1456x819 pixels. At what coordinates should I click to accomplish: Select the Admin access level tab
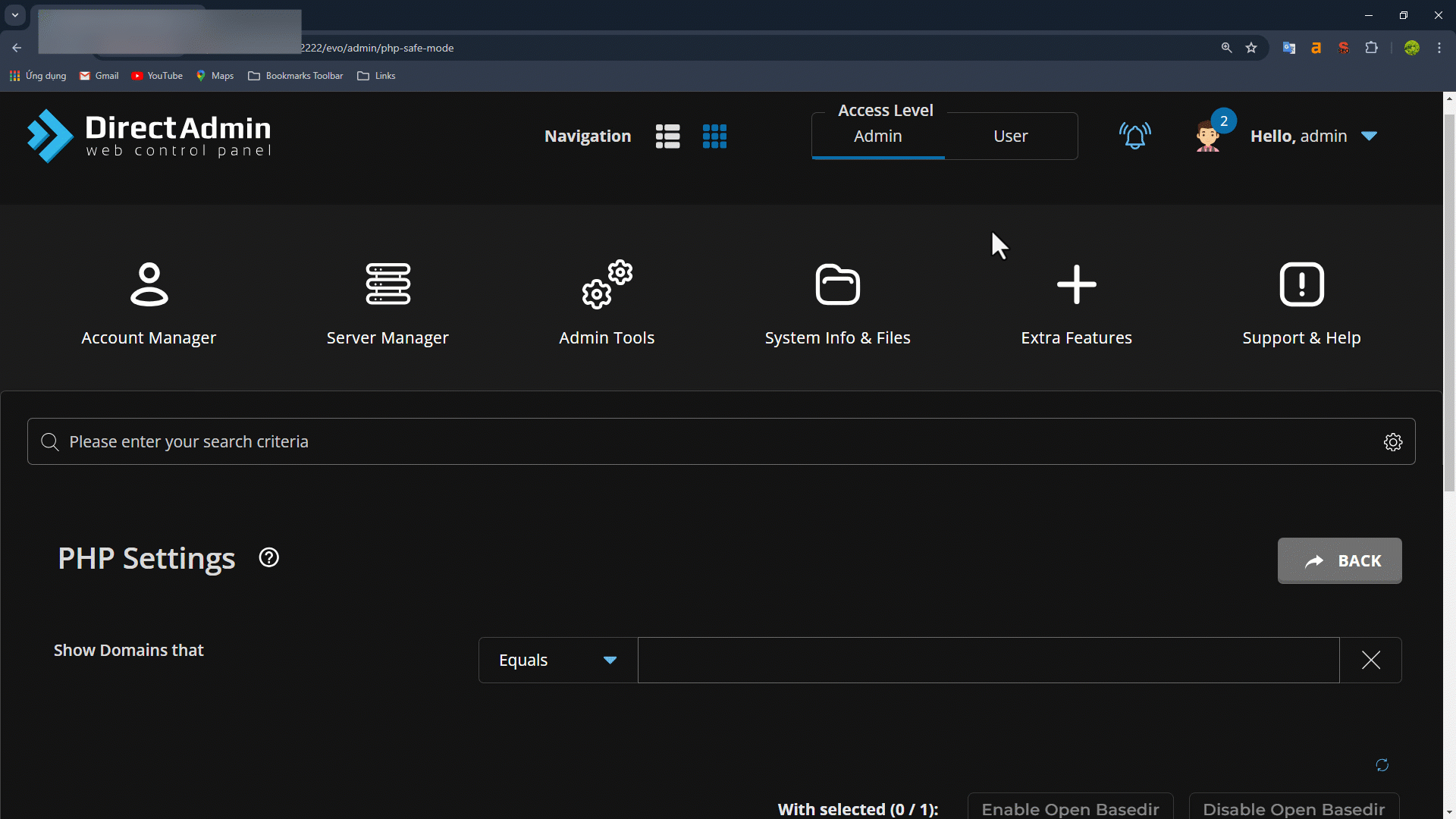point(878,136)
